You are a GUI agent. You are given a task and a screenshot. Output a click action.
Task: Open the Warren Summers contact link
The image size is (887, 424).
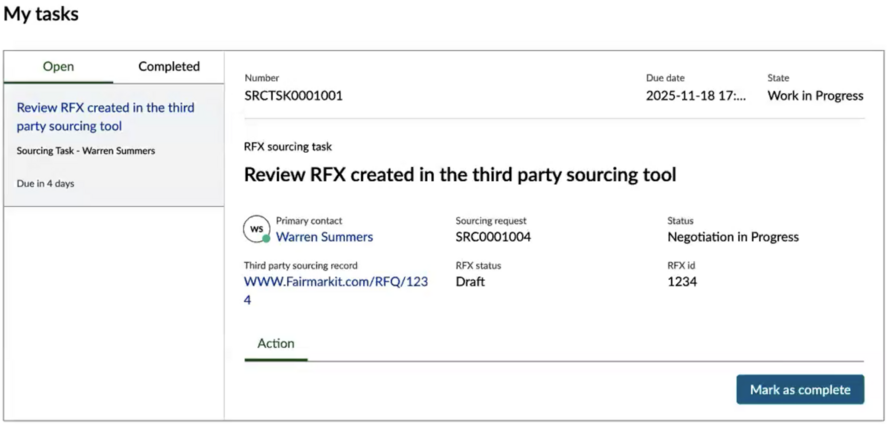click(324, 237)
